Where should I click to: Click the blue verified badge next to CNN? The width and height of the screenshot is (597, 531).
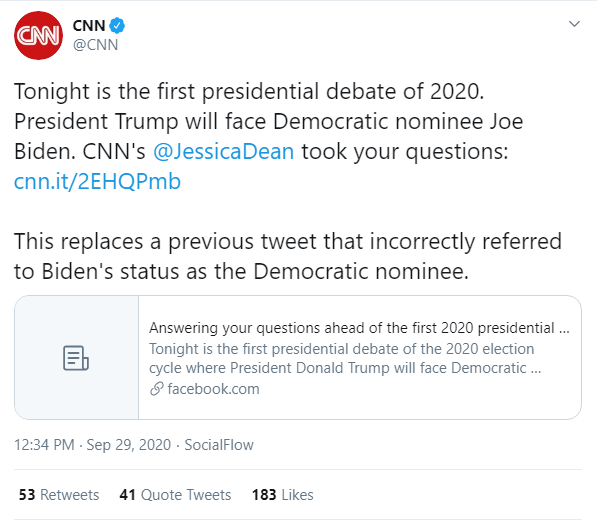[117, 26]
